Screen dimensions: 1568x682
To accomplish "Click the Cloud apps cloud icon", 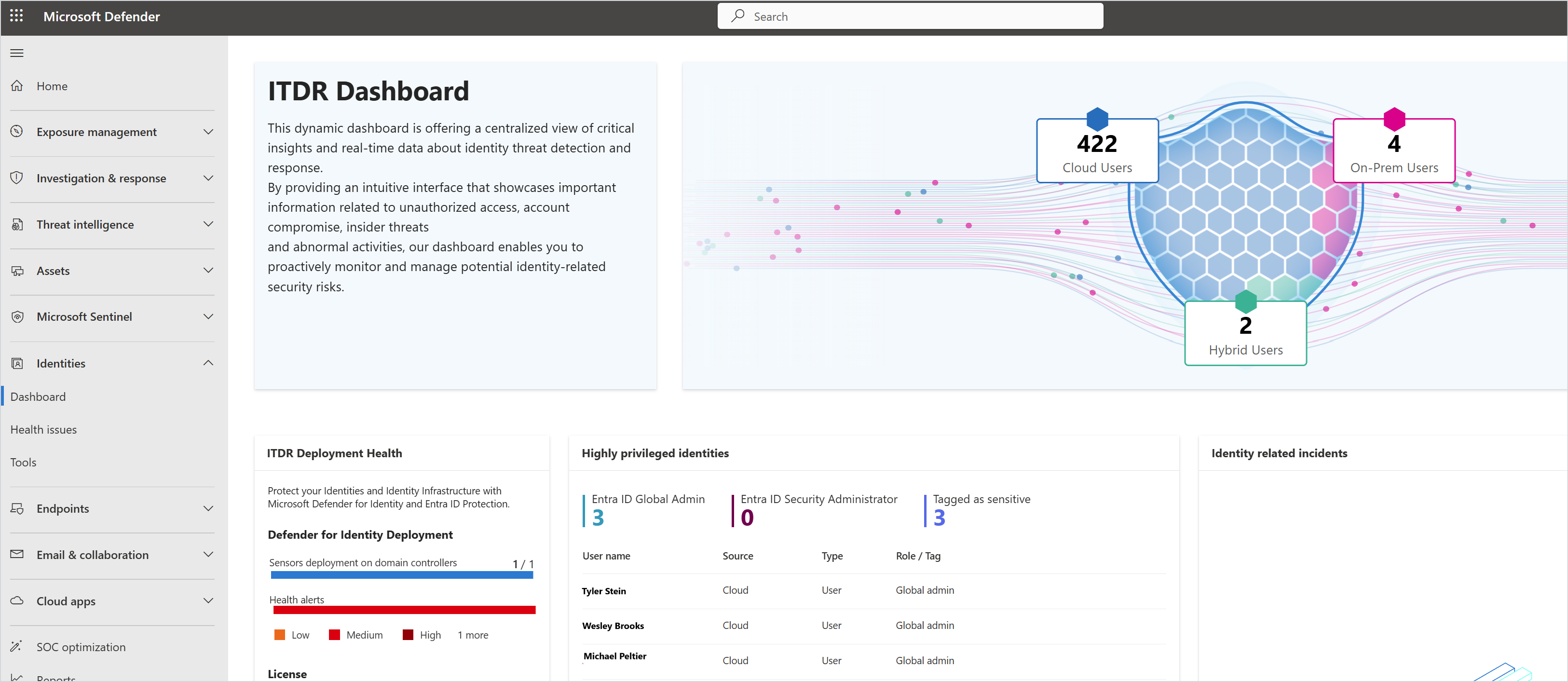I will (17, 600).
